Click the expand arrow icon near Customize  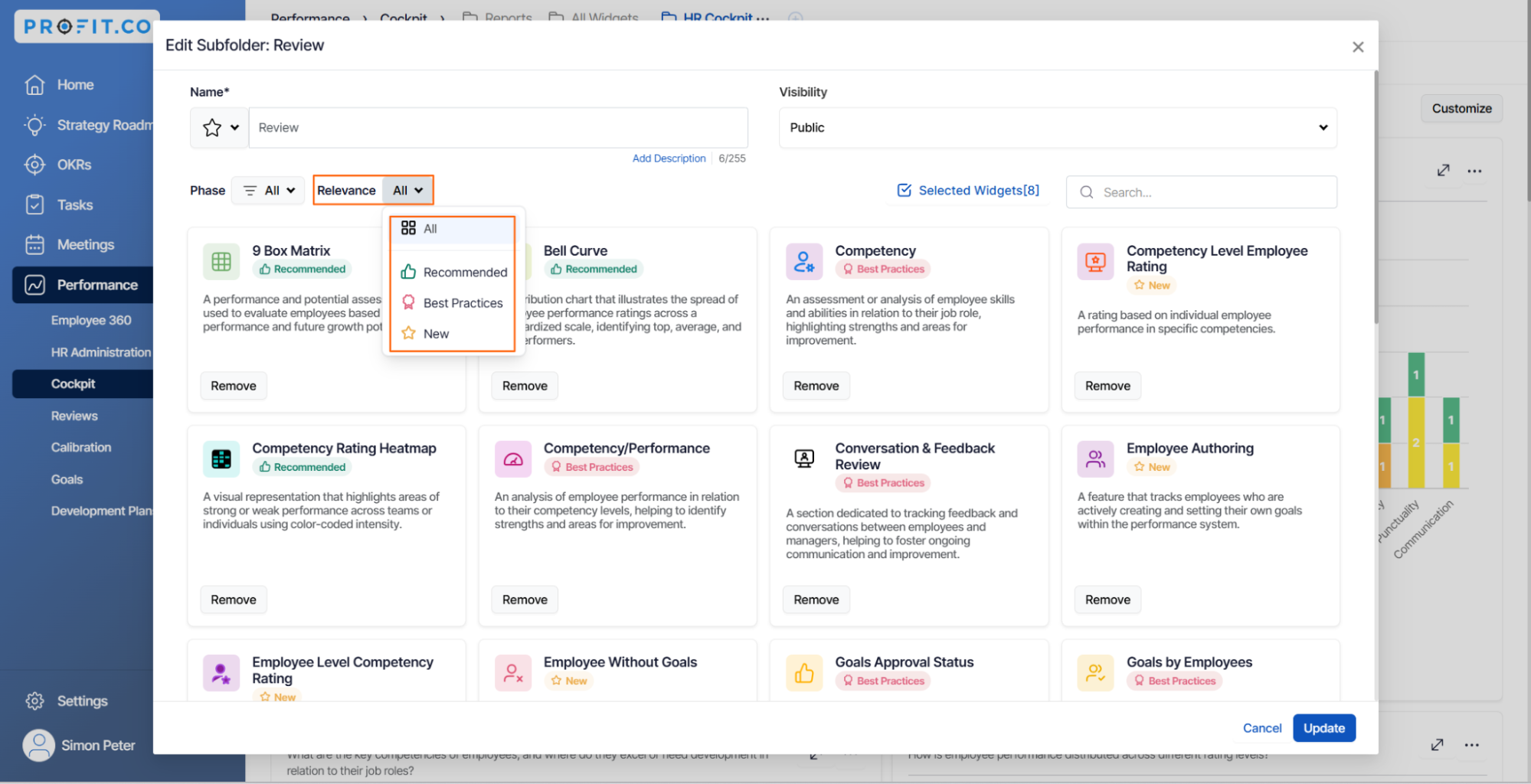coord(1444,170)
